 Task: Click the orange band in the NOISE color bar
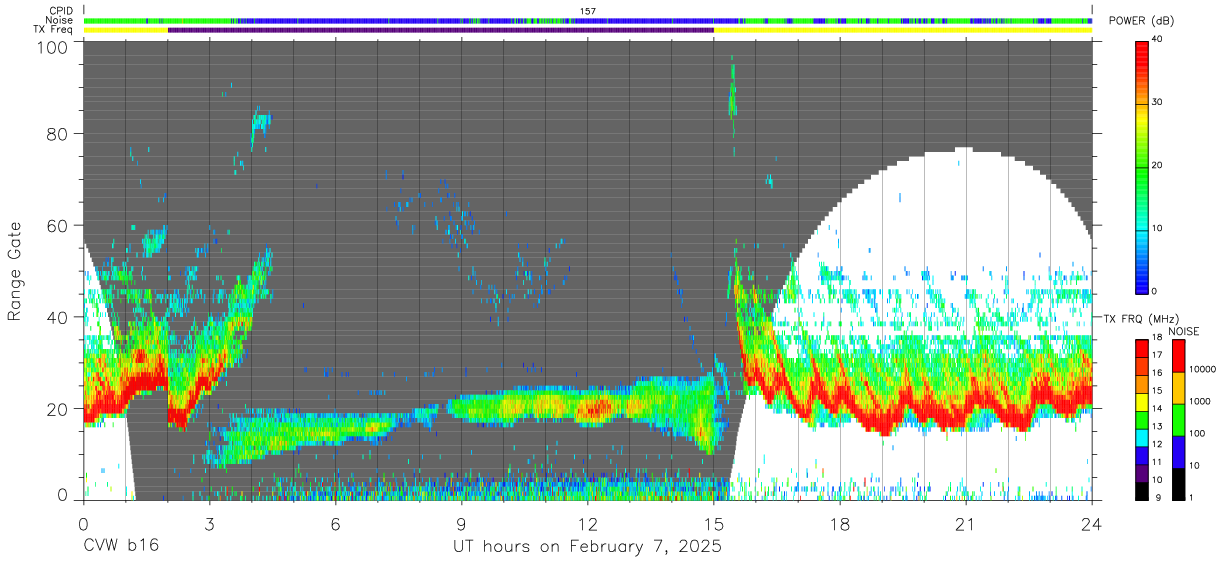tap(1177, 388)
